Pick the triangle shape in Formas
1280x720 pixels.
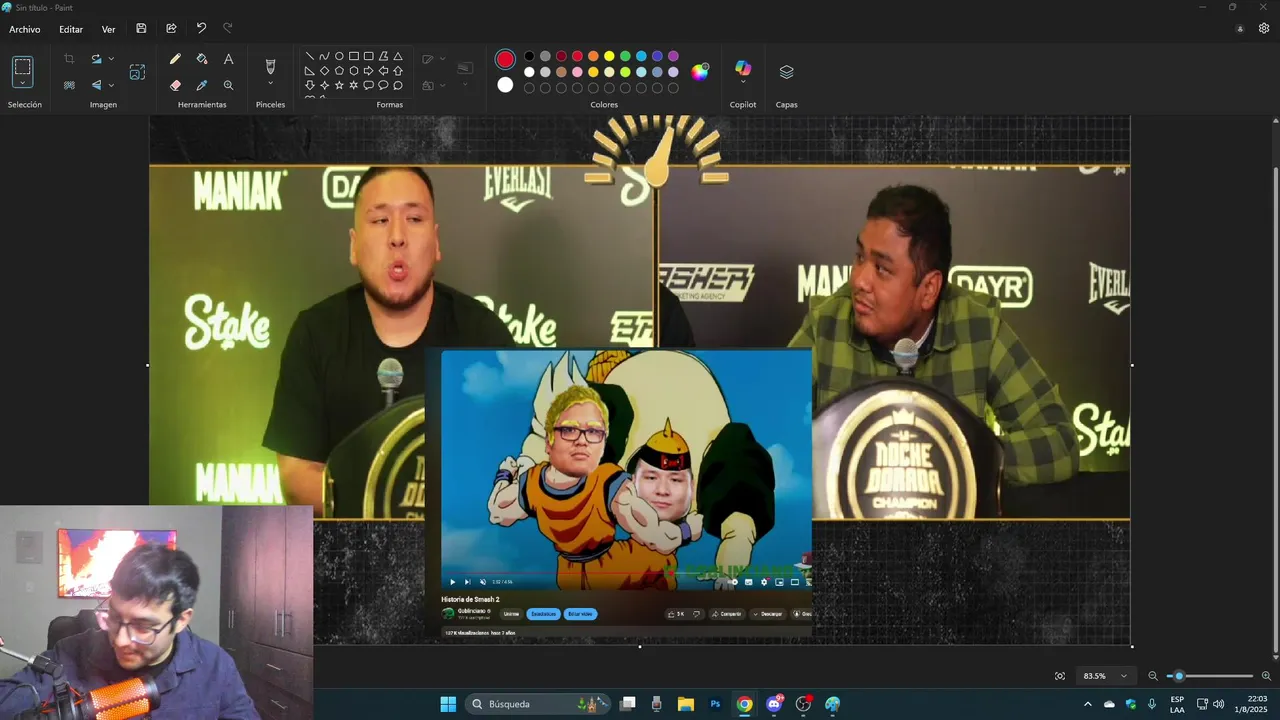pos(398,56)
